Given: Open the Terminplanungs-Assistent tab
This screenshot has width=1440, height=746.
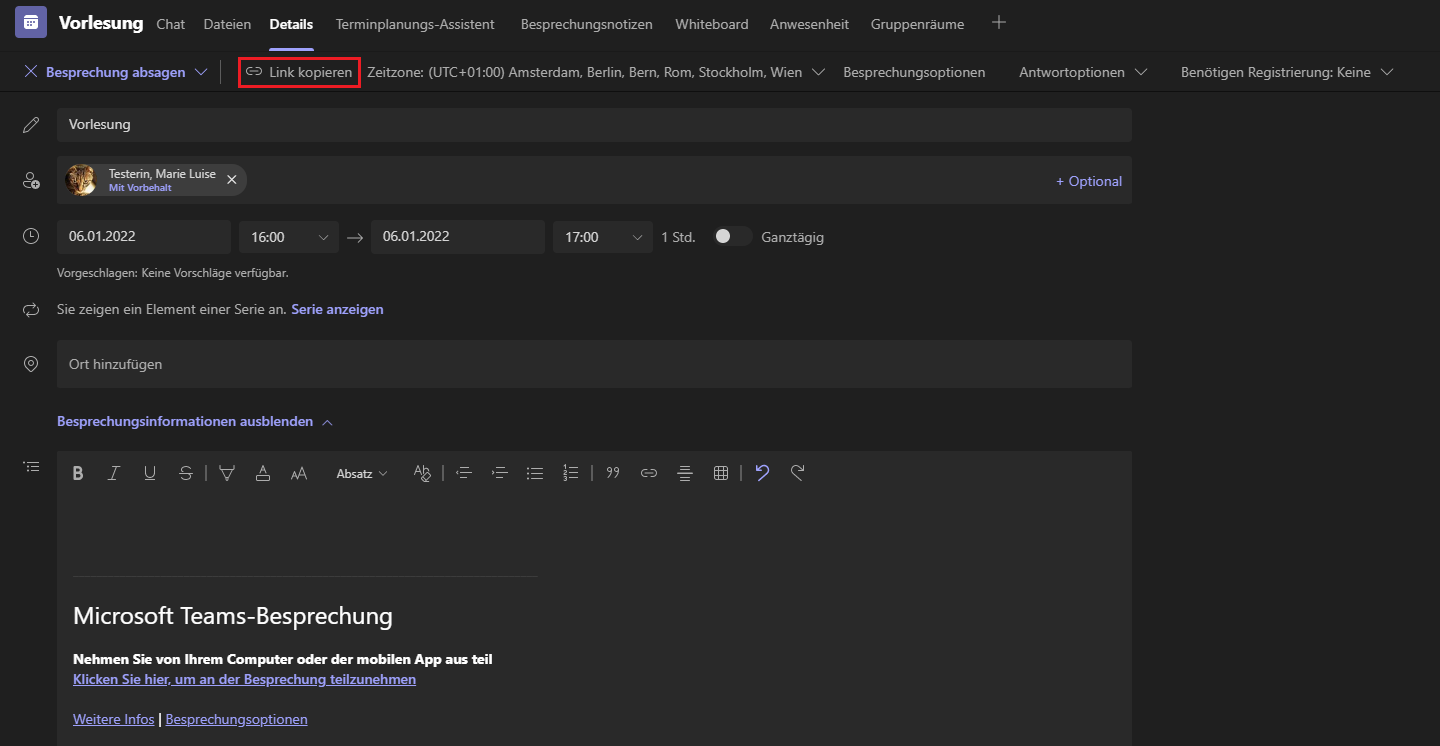Looking at the screenshot, I should click(415, 24).
